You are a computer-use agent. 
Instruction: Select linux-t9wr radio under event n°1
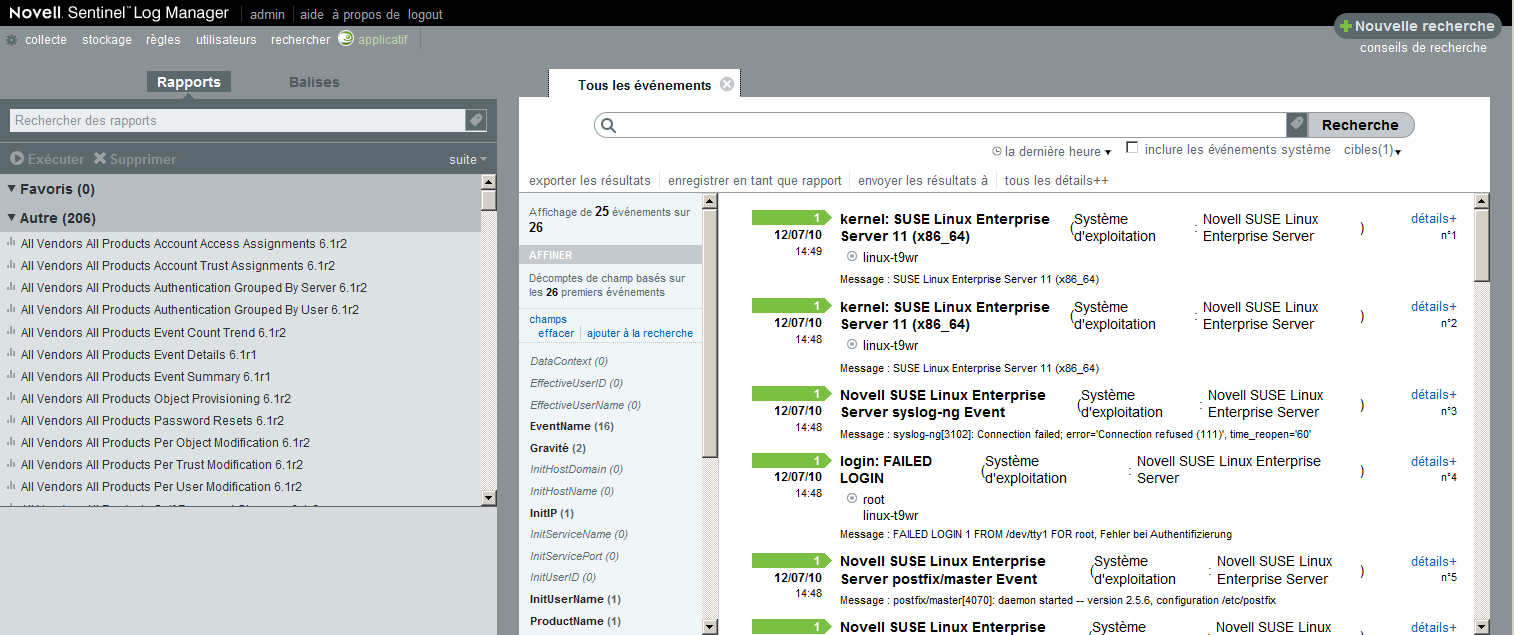[x=852, y=257]
